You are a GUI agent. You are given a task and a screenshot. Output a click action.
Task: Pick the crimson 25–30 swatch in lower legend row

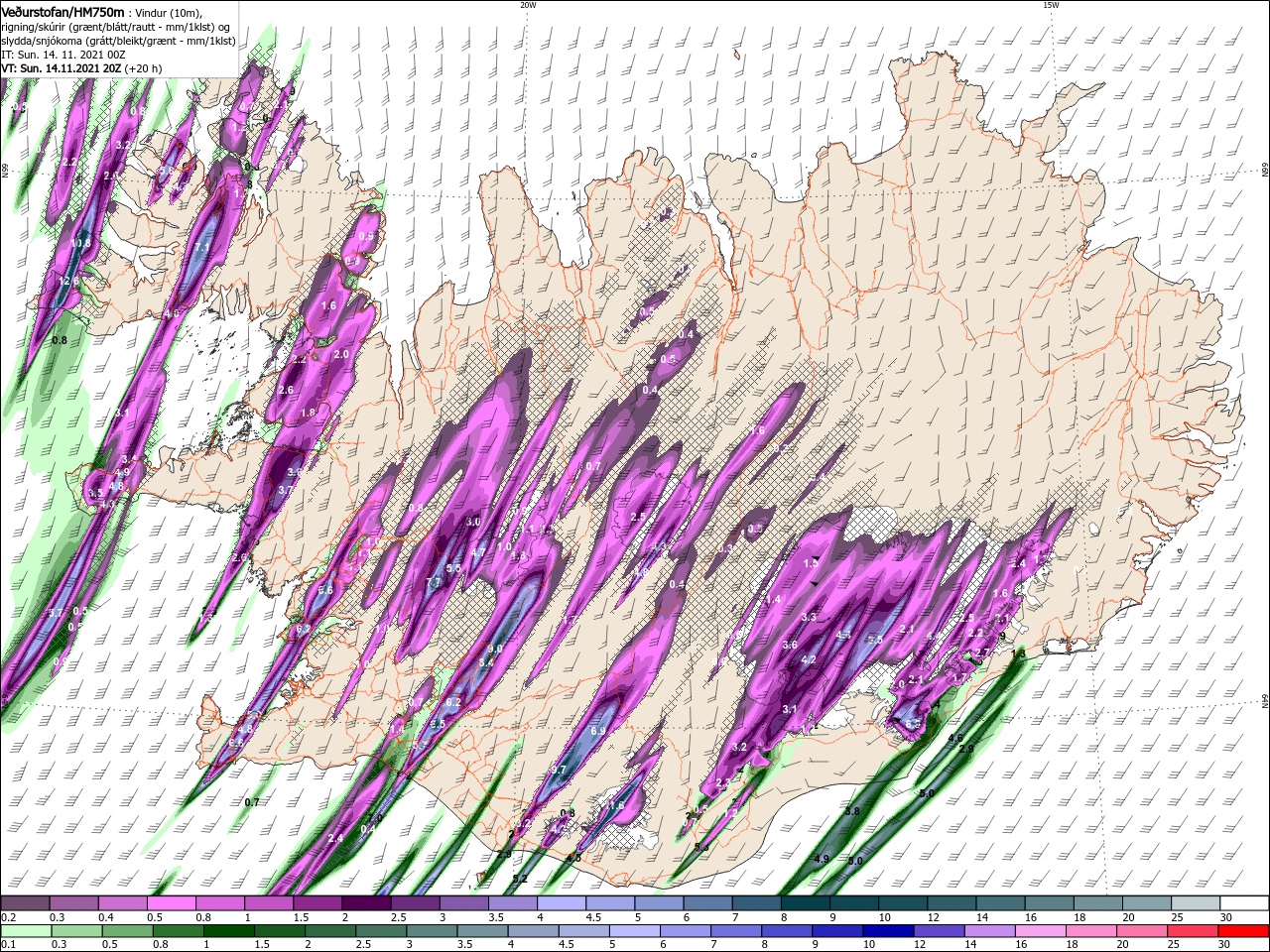pyautogui.click(x=1194, y=931)
